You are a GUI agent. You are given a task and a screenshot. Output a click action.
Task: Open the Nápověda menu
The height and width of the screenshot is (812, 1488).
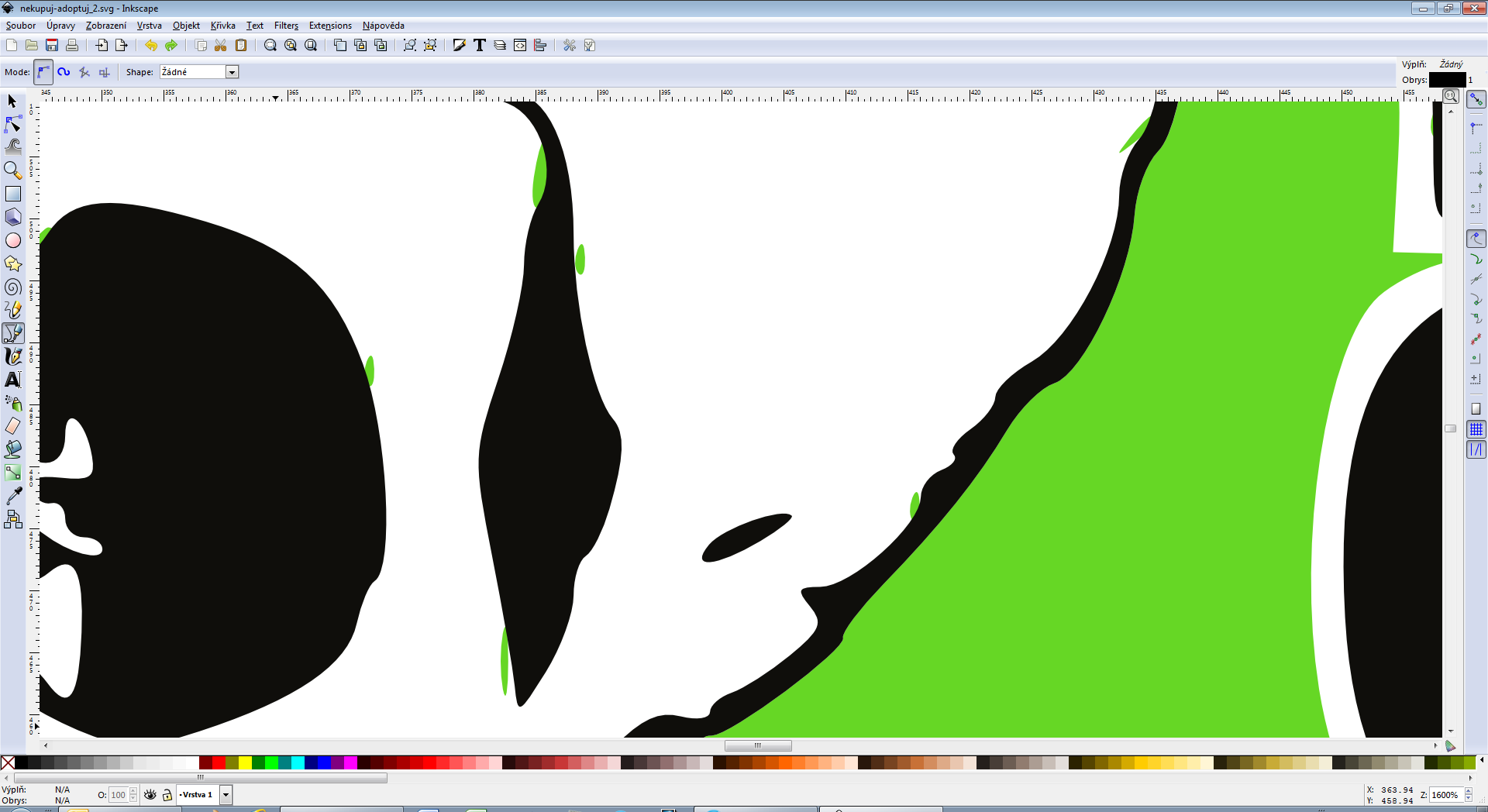(x=384, y=26)
